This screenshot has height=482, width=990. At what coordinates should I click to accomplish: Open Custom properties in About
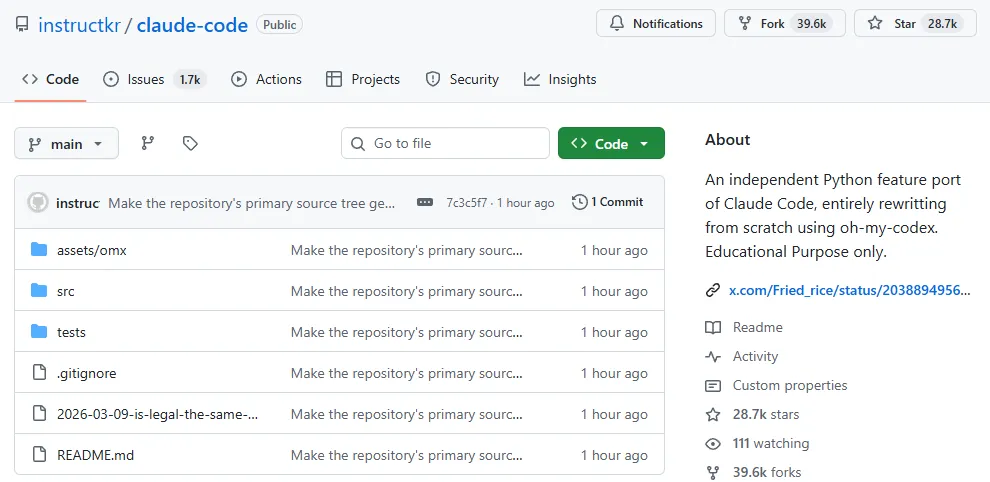click(x=790, y=385)
